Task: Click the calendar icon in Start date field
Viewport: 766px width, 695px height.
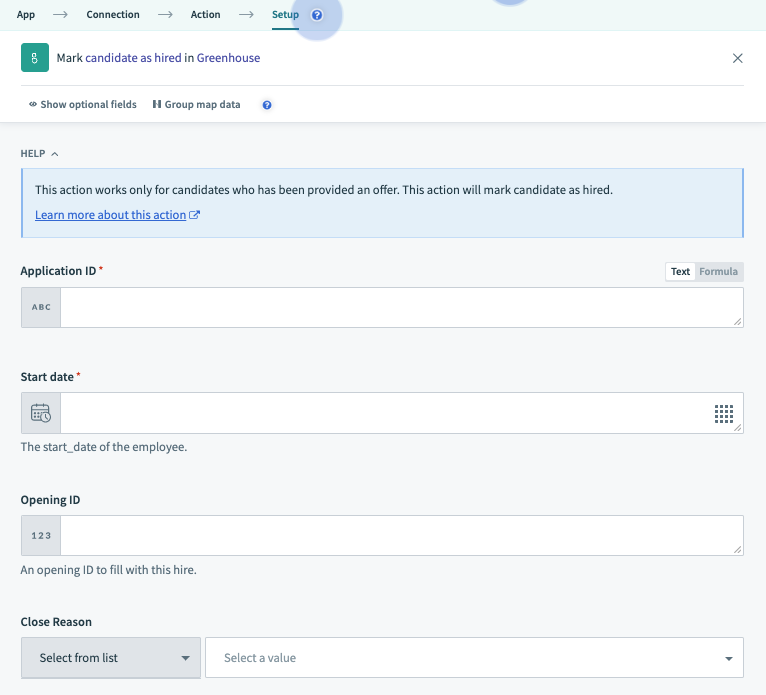Action: pyautogui.click(x=41, y=413)
